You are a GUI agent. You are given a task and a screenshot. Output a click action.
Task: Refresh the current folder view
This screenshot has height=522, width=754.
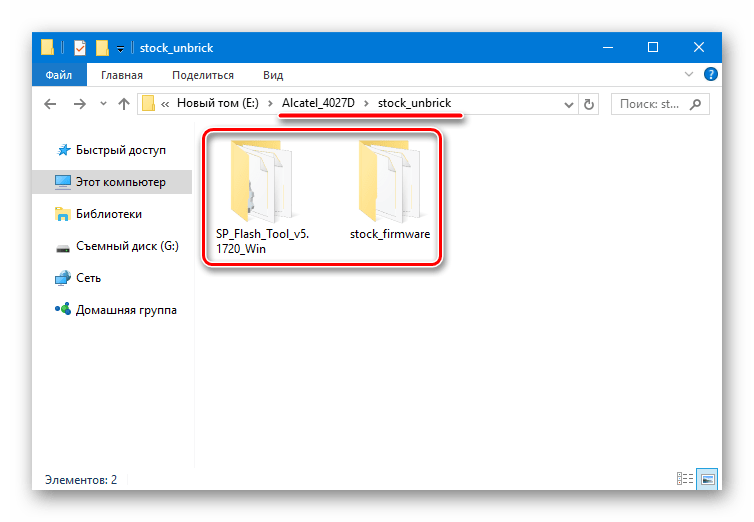click(x=589, y=104)
